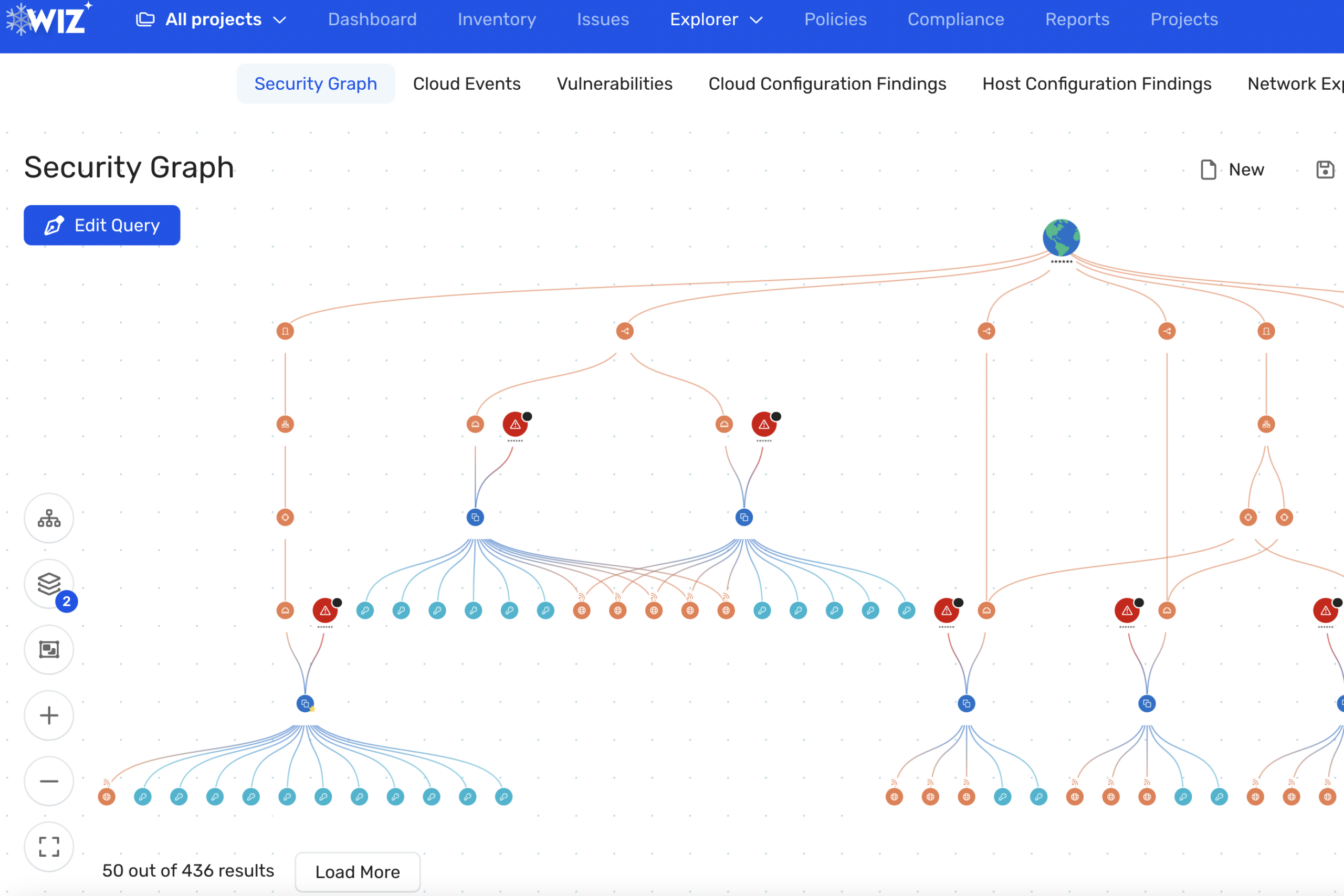Create a New security graph
The width and height of the screenshot is (1344, 896).
pyautogui.click(x=1233, y=169)
